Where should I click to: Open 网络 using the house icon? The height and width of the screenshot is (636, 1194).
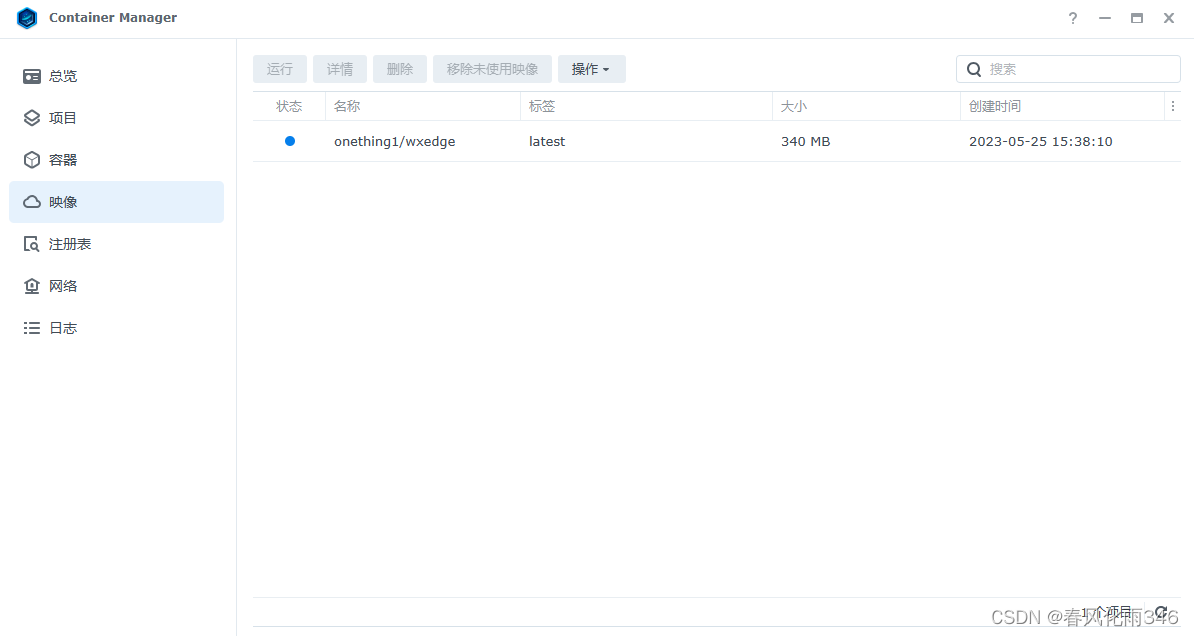click(x=32, y=286)
